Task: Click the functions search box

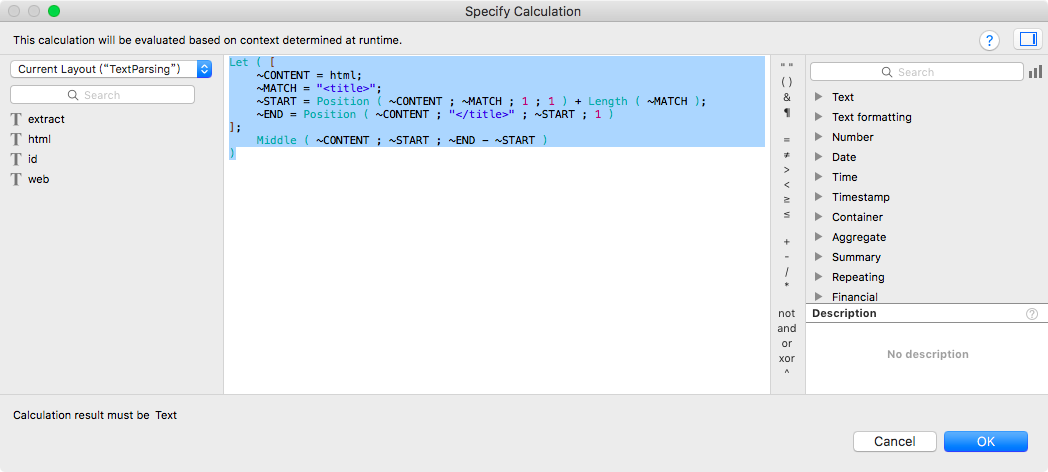Action: [x=916, y=72]
